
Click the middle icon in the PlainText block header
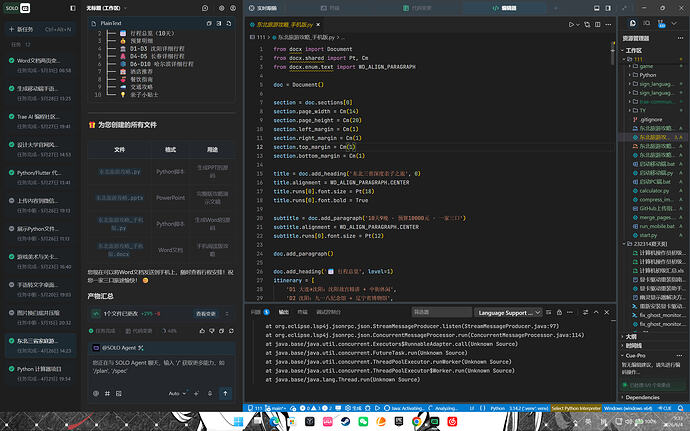[x=219, y=23]
